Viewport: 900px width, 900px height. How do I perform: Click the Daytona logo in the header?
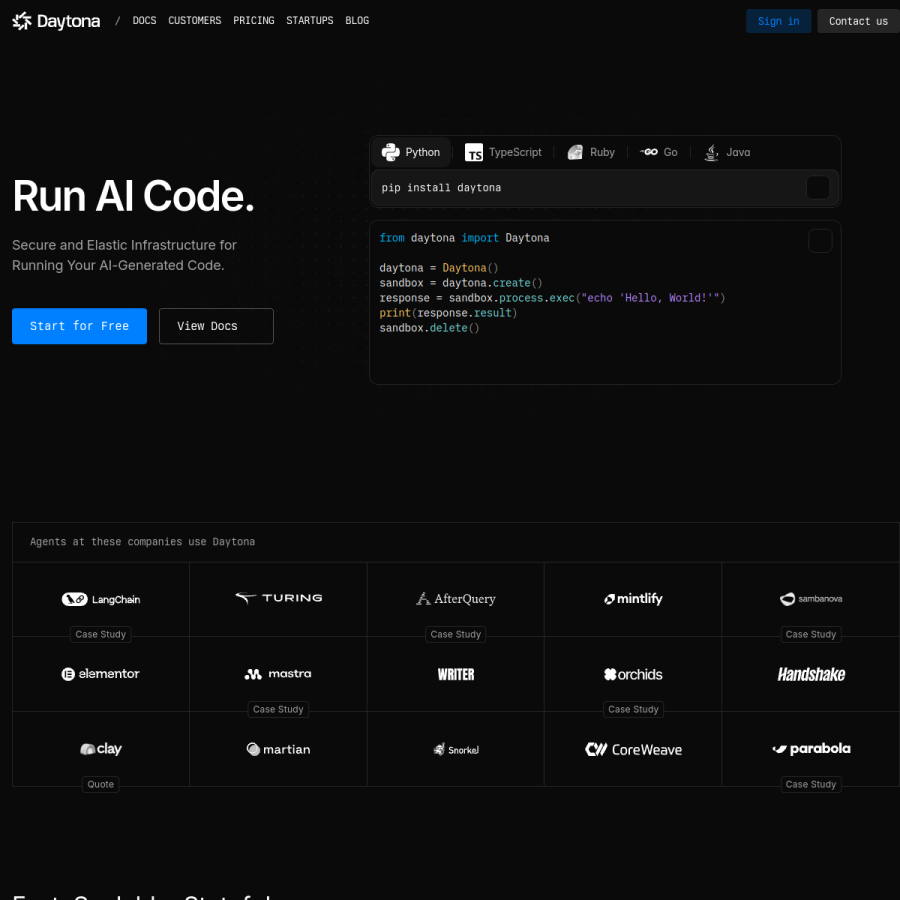point(56,21)
